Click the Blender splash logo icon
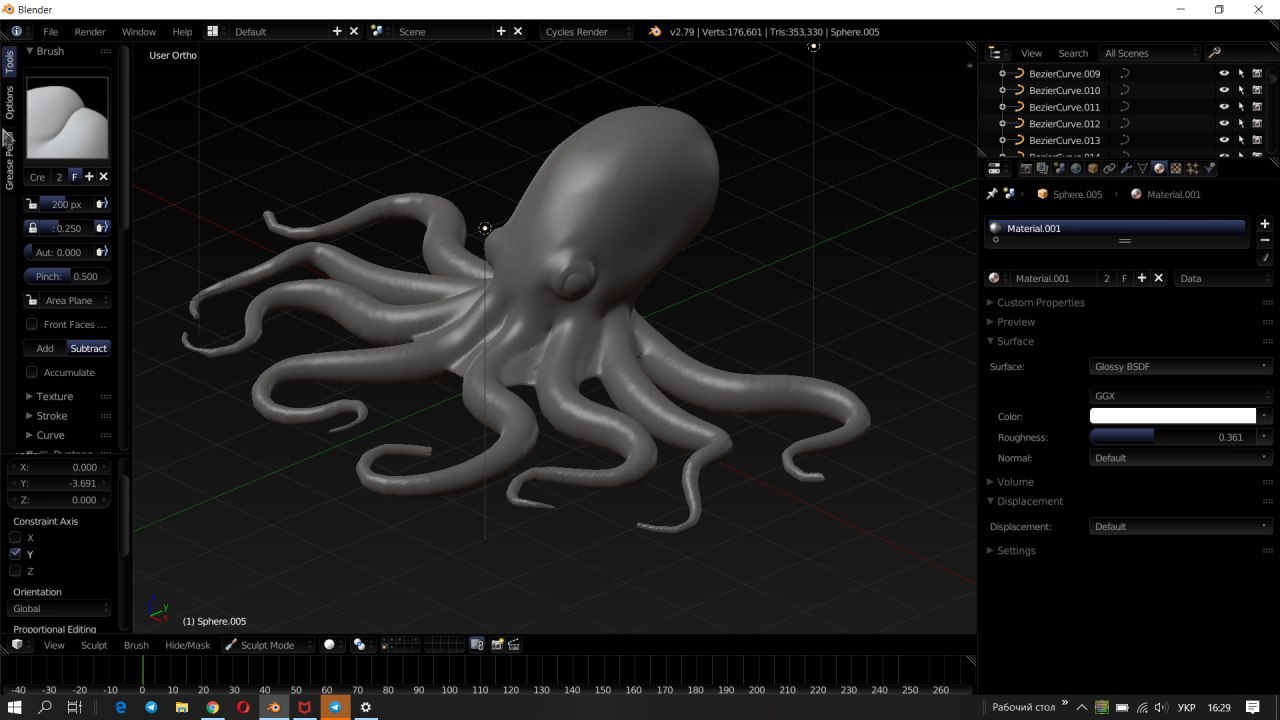 655,32
